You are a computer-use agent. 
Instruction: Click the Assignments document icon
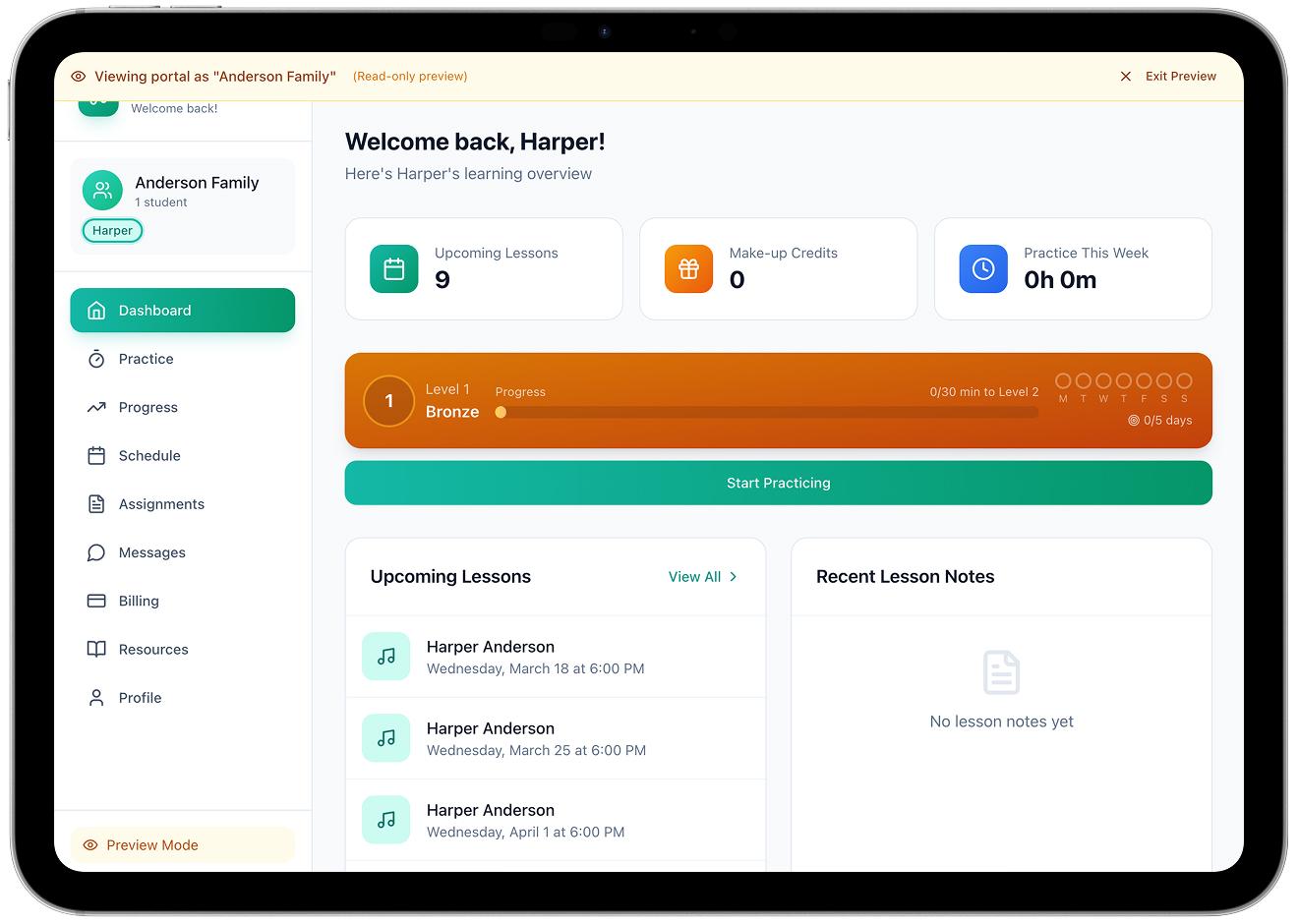95,503
